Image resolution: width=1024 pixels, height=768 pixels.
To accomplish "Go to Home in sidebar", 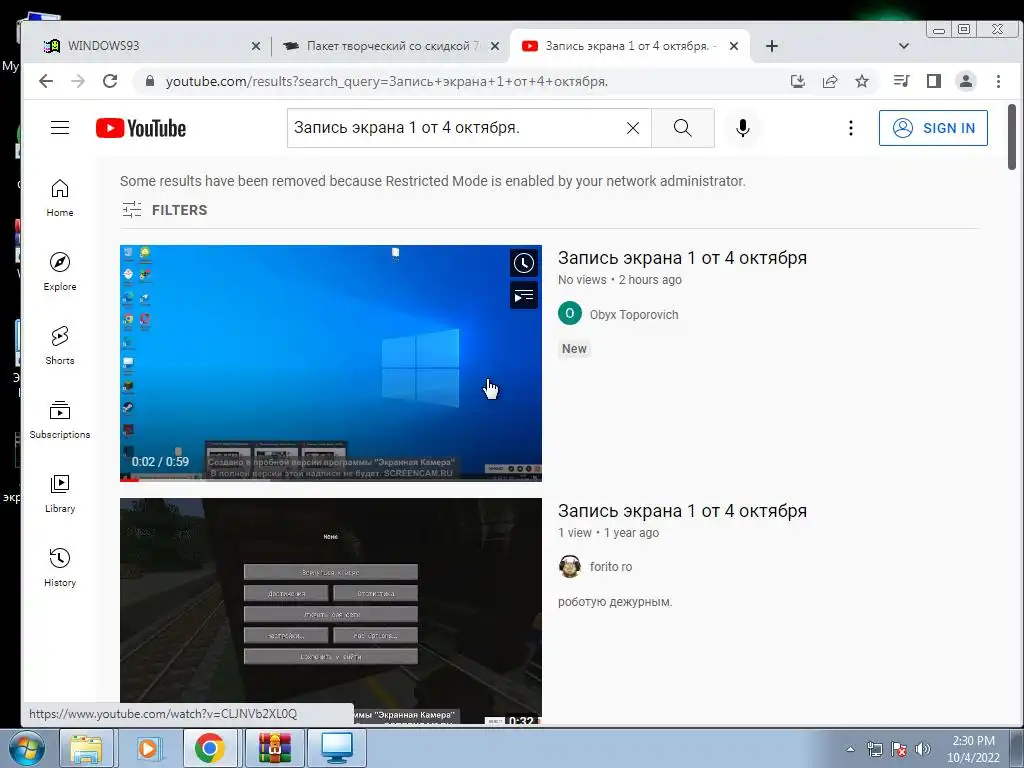I will tap(59, 198).
